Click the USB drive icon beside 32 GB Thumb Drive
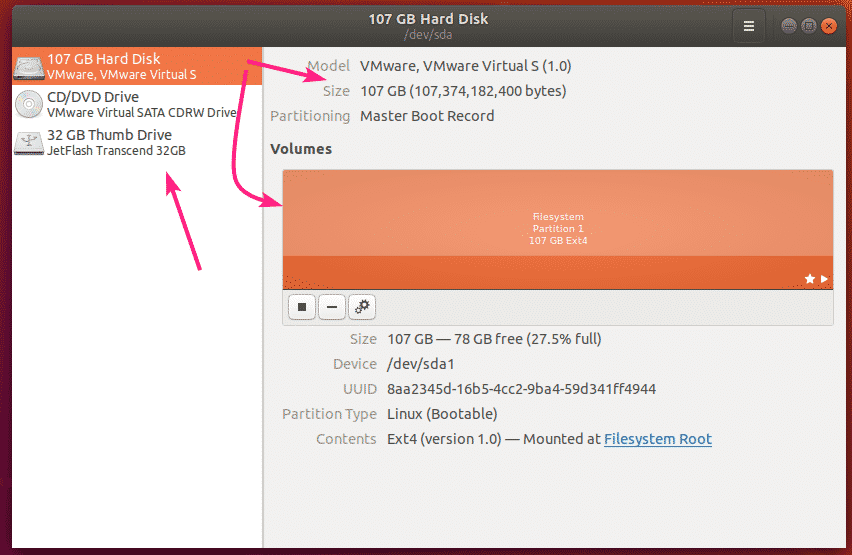The height and width of the screenshot is (555, 852). (29, 142)
